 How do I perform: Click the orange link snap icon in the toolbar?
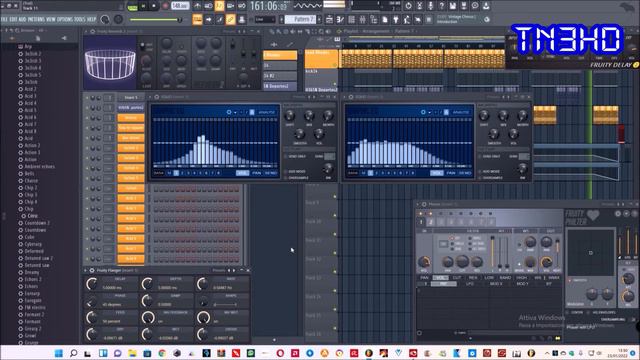230,19
